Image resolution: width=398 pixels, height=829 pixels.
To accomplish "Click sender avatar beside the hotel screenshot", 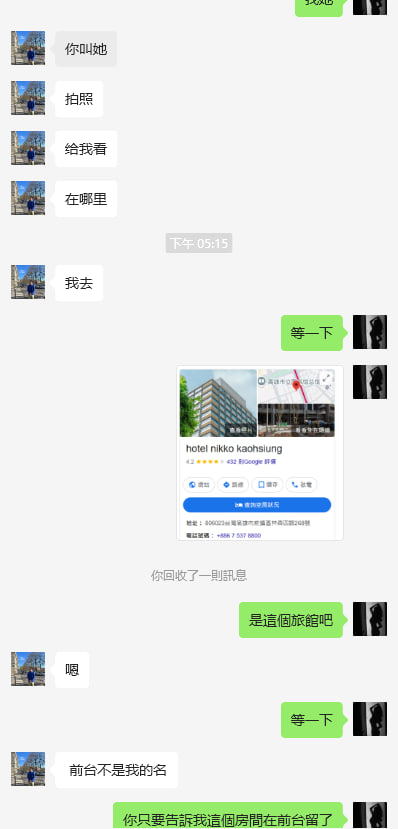I will (x=370, y=382).
